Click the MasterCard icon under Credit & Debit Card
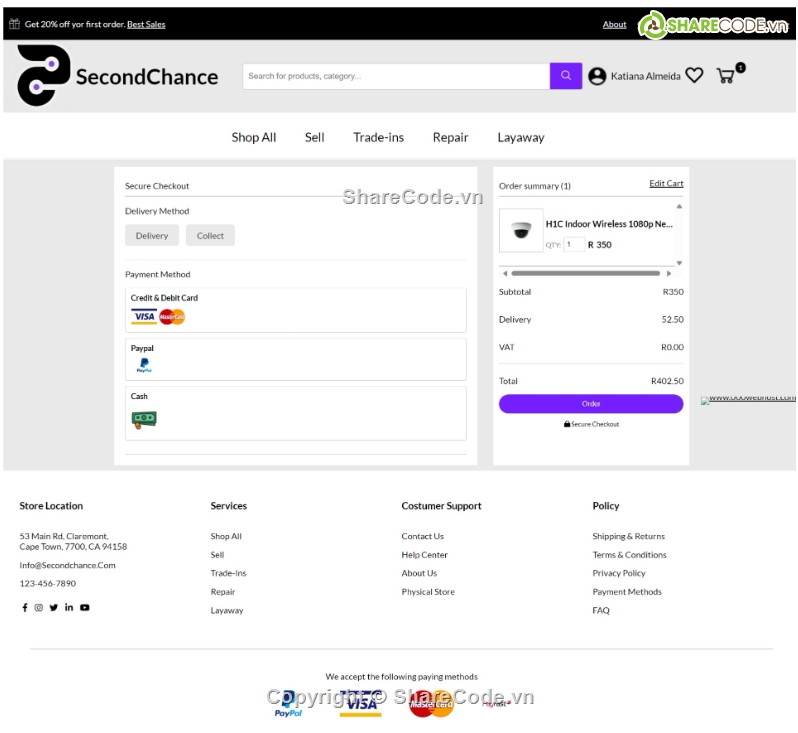Screen dimensions: 798x733 tap(172, 317)
